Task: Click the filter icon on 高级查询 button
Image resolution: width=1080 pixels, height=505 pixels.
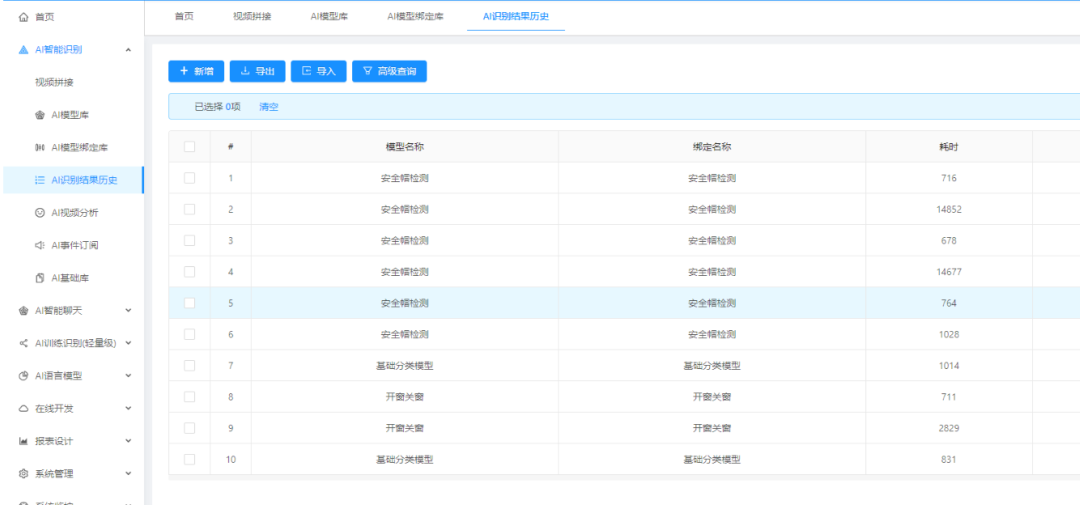Action: click(368, 71)
